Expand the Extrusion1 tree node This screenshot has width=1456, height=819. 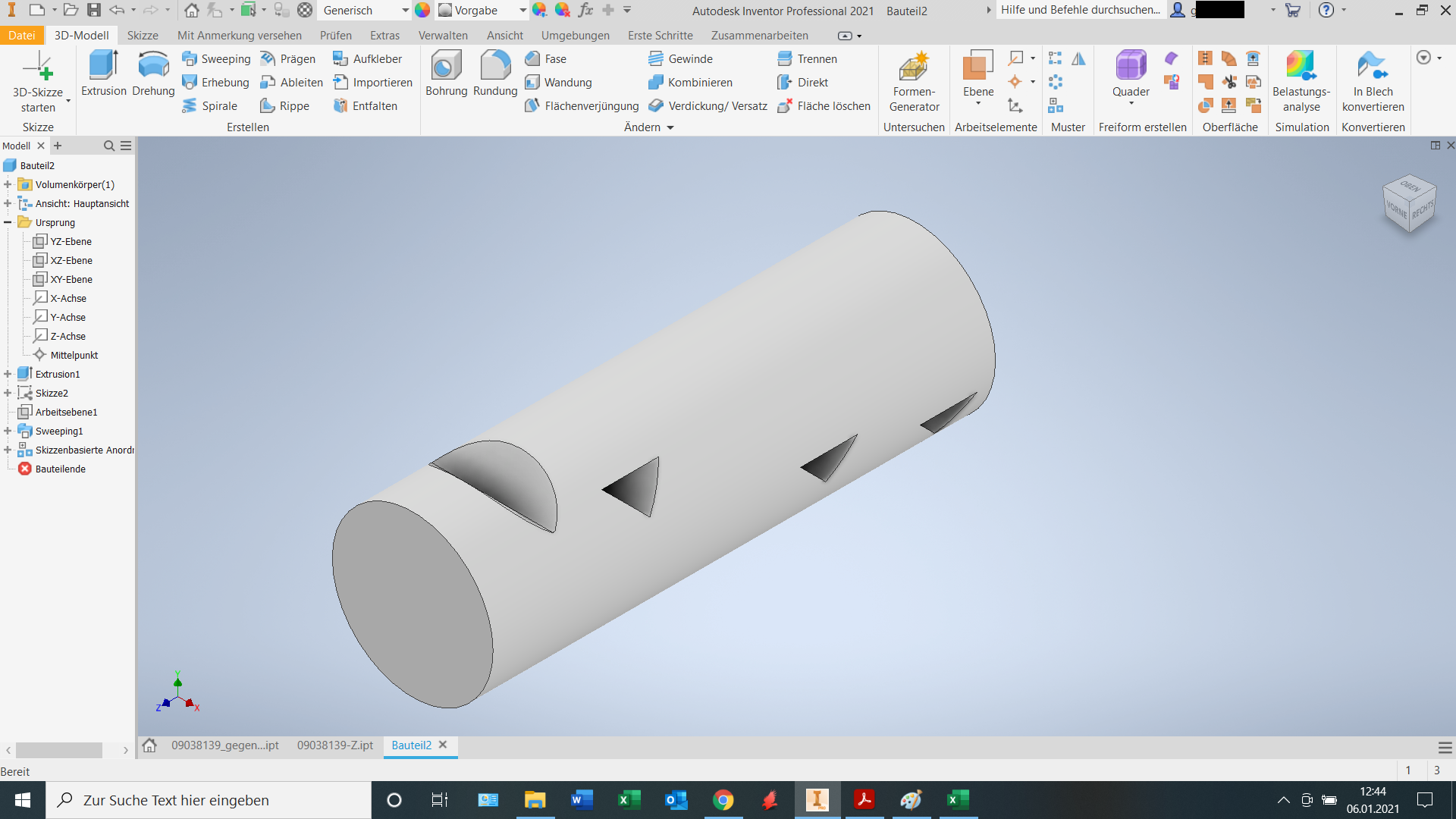pos(8,373)
